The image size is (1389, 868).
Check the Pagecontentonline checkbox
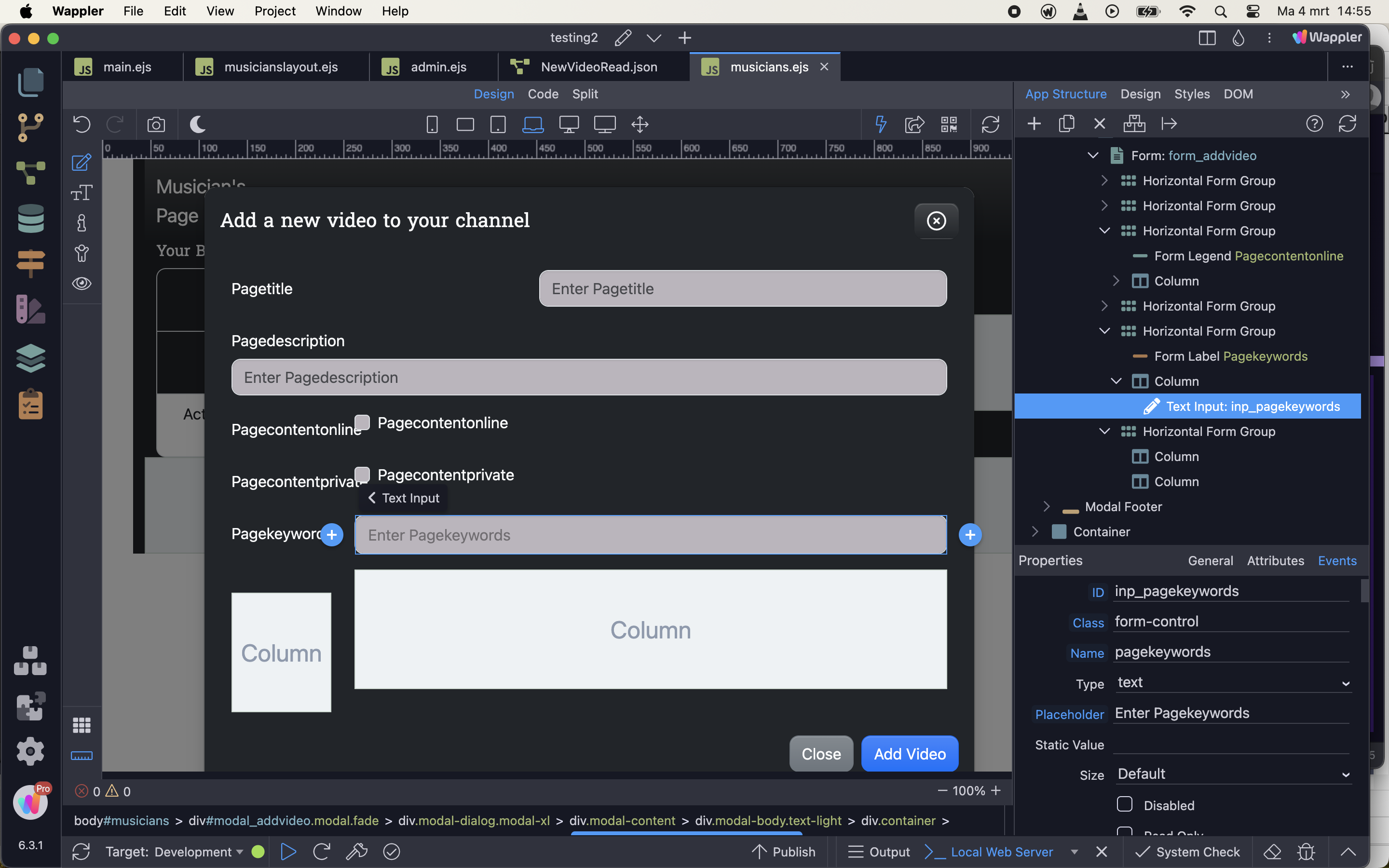tap(362, 422)
